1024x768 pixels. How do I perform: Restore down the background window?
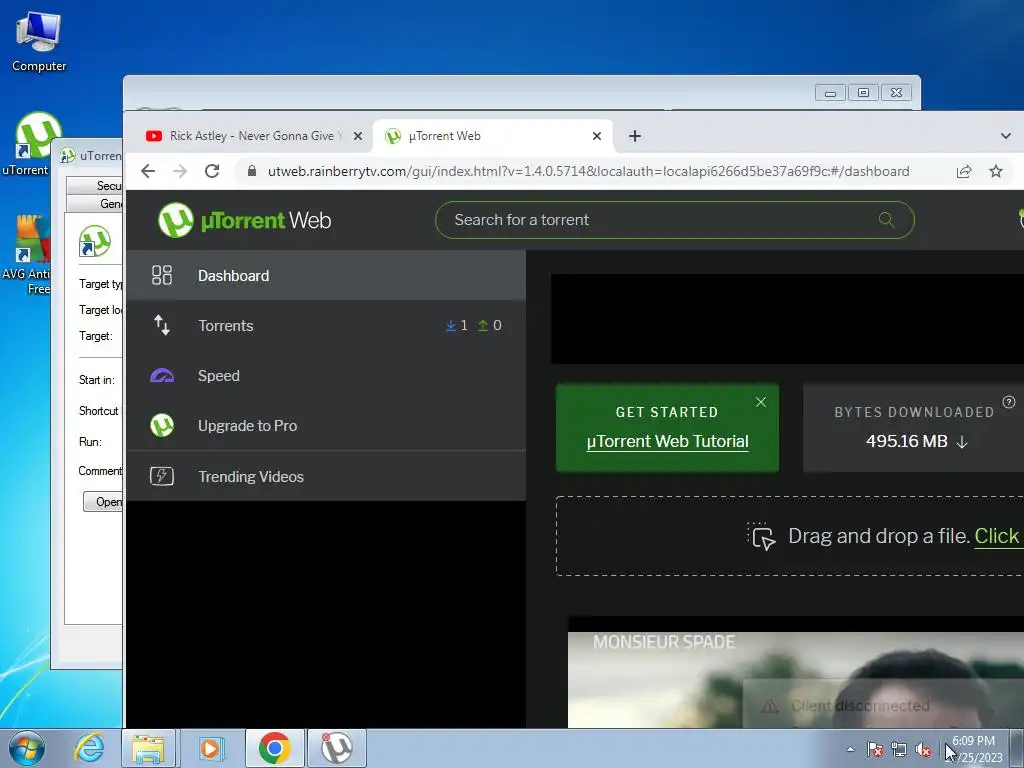(x=863, y=93)
